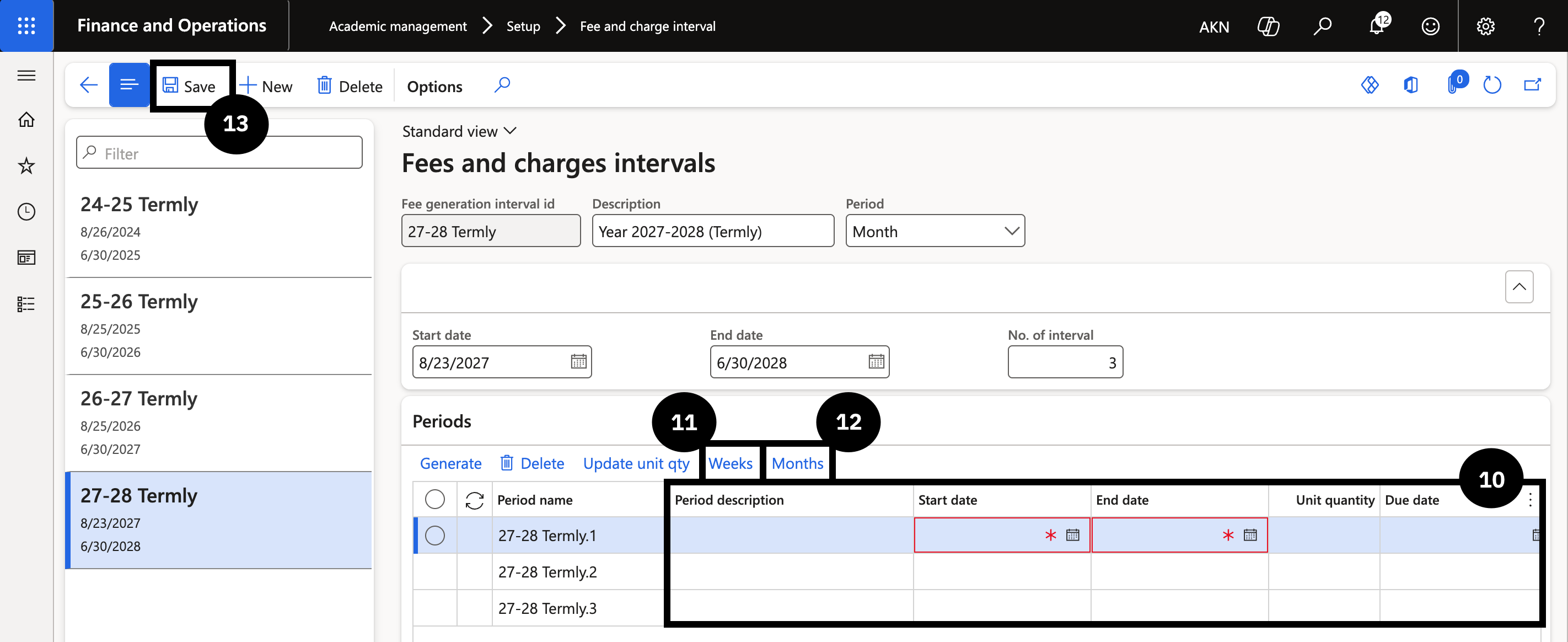The width and height of the screenshot is (1568, 642).
Task: Click the feedback smiley icon
Action: pyautogui.click(x=1430, y=26)
